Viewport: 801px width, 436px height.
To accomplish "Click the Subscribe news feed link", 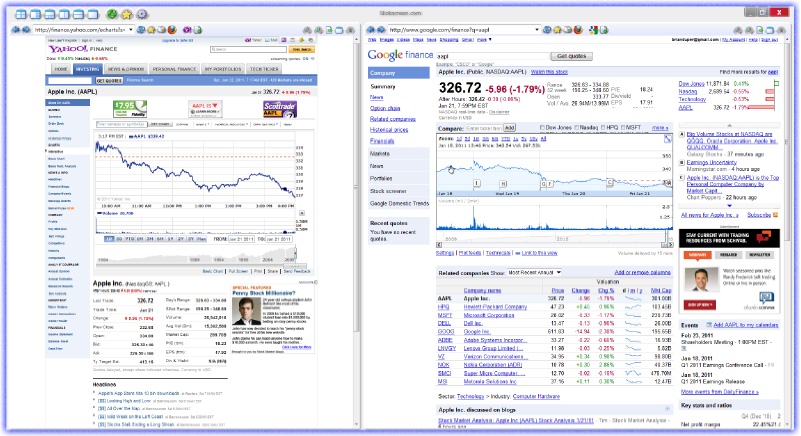I will tap(759, 215).
